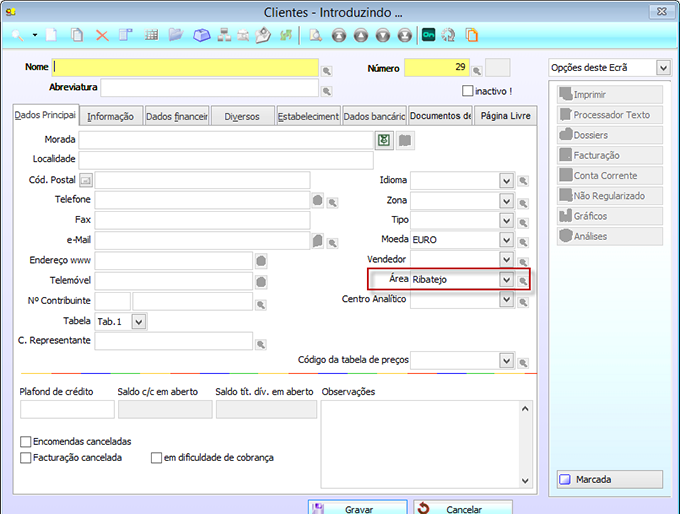This screenshot has width=680, height=514.
Task: Click lookup icon next to Número field
Action: tap(477, 71)
